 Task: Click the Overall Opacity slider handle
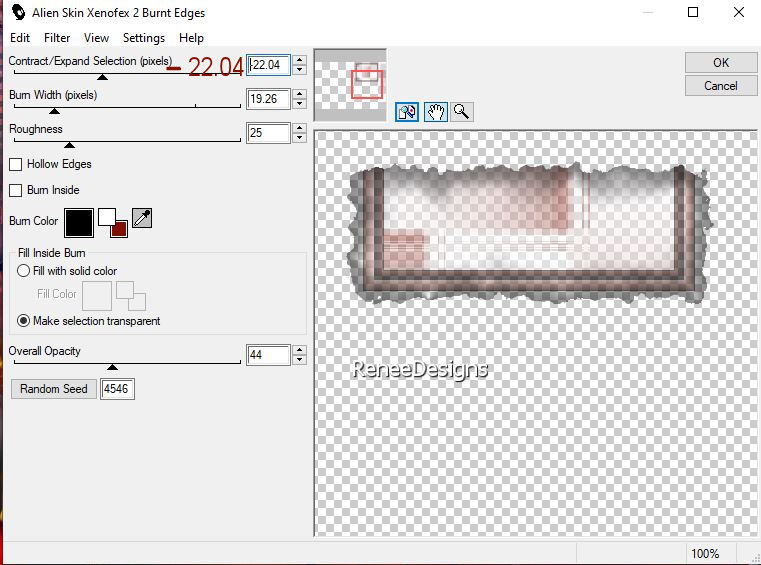(112, 367)
